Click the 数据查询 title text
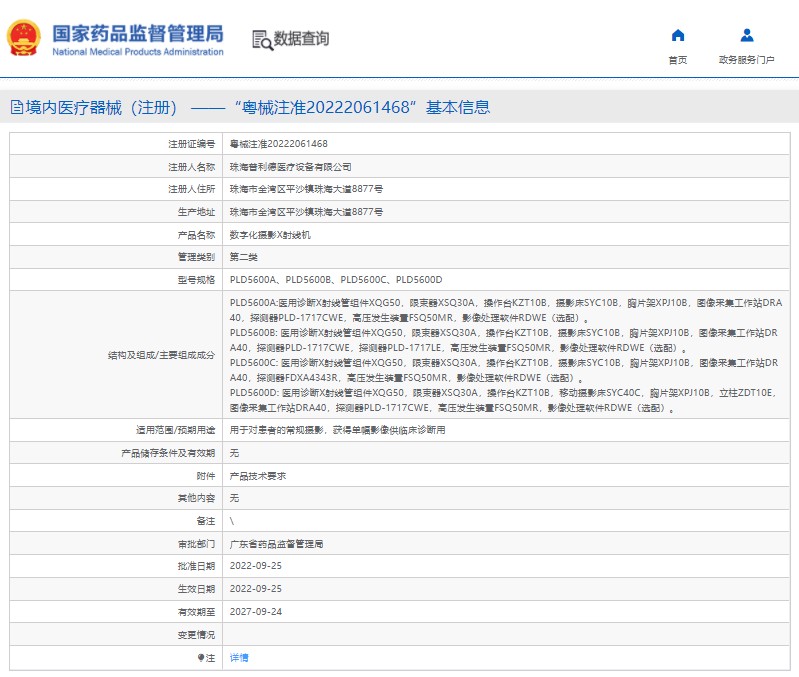The width and height of the screenshot is (799, 677). [301, 40]
